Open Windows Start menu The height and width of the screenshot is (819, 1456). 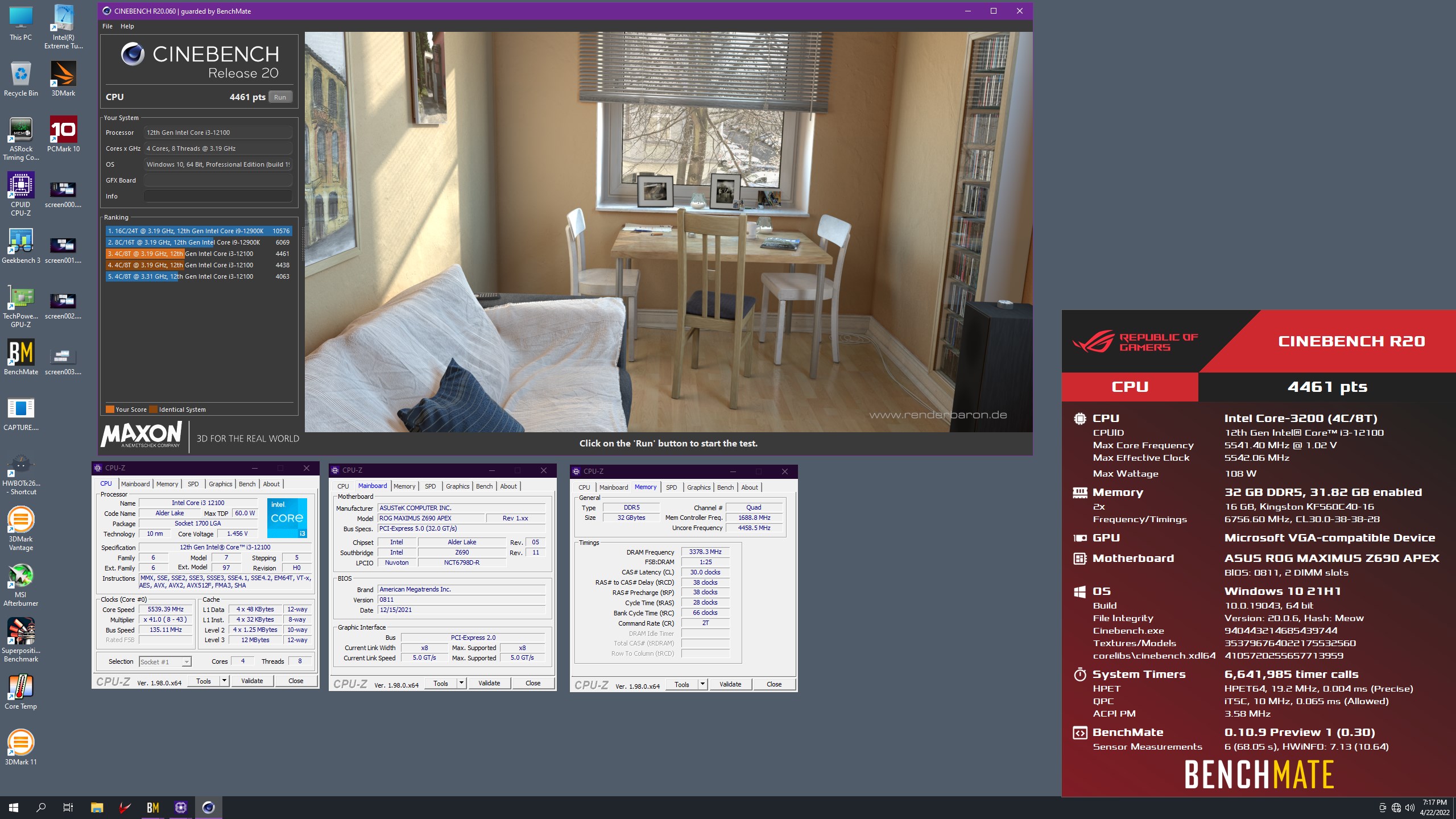[14, 807]
